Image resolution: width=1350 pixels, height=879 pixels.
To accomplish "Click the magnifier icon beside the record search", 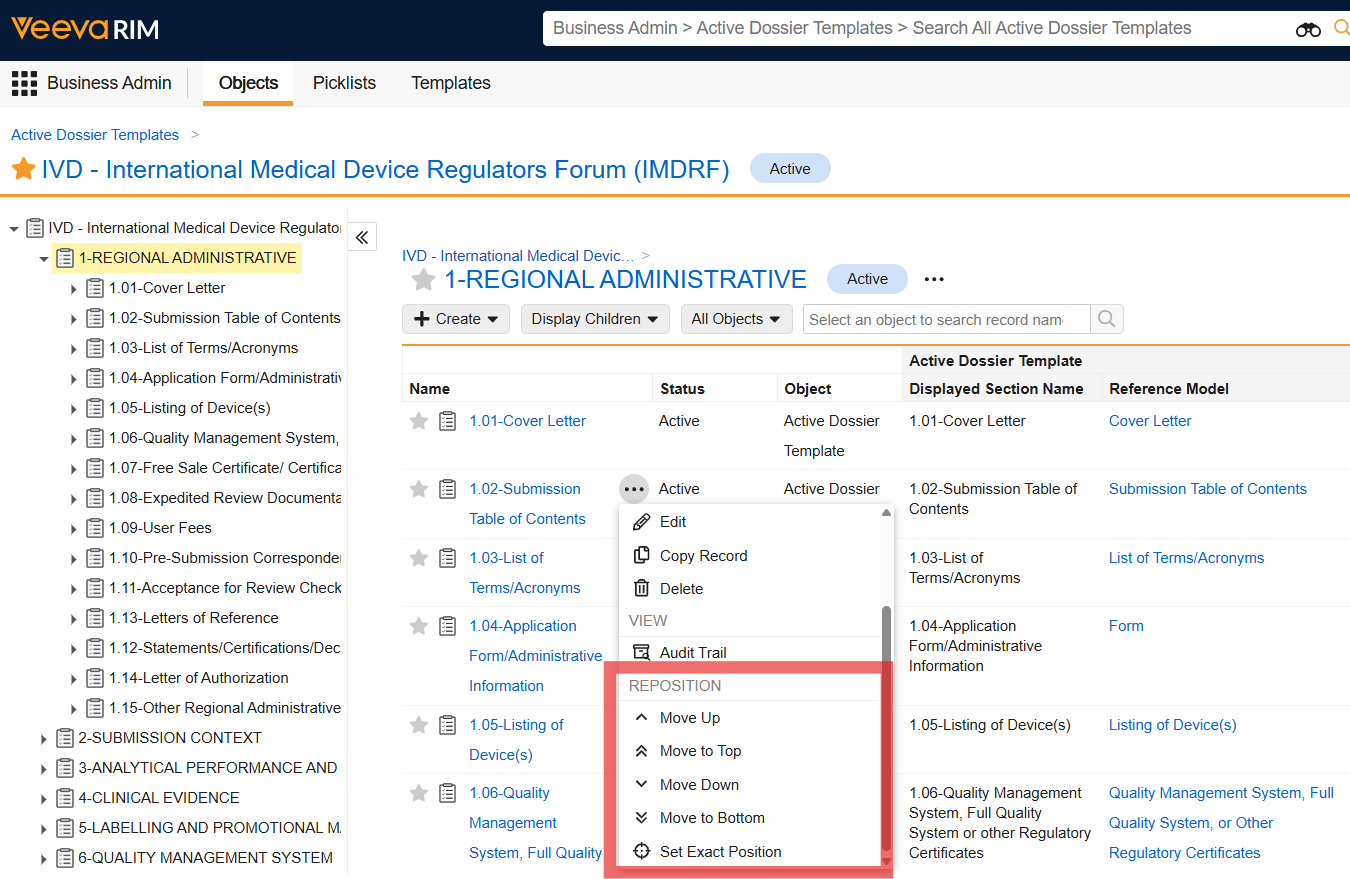I will (x=1107, y=319).
